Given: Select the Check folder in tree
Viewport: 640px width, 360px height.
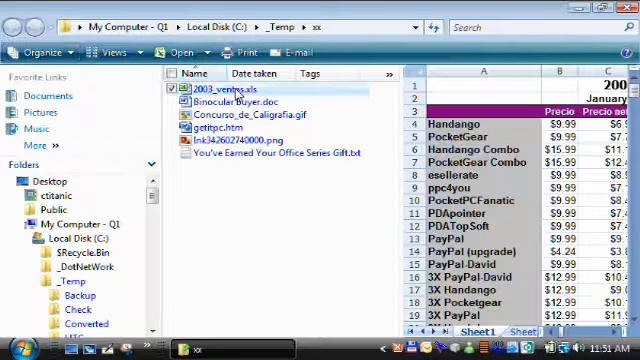Looking at the screenshot, I should [78, 309].
